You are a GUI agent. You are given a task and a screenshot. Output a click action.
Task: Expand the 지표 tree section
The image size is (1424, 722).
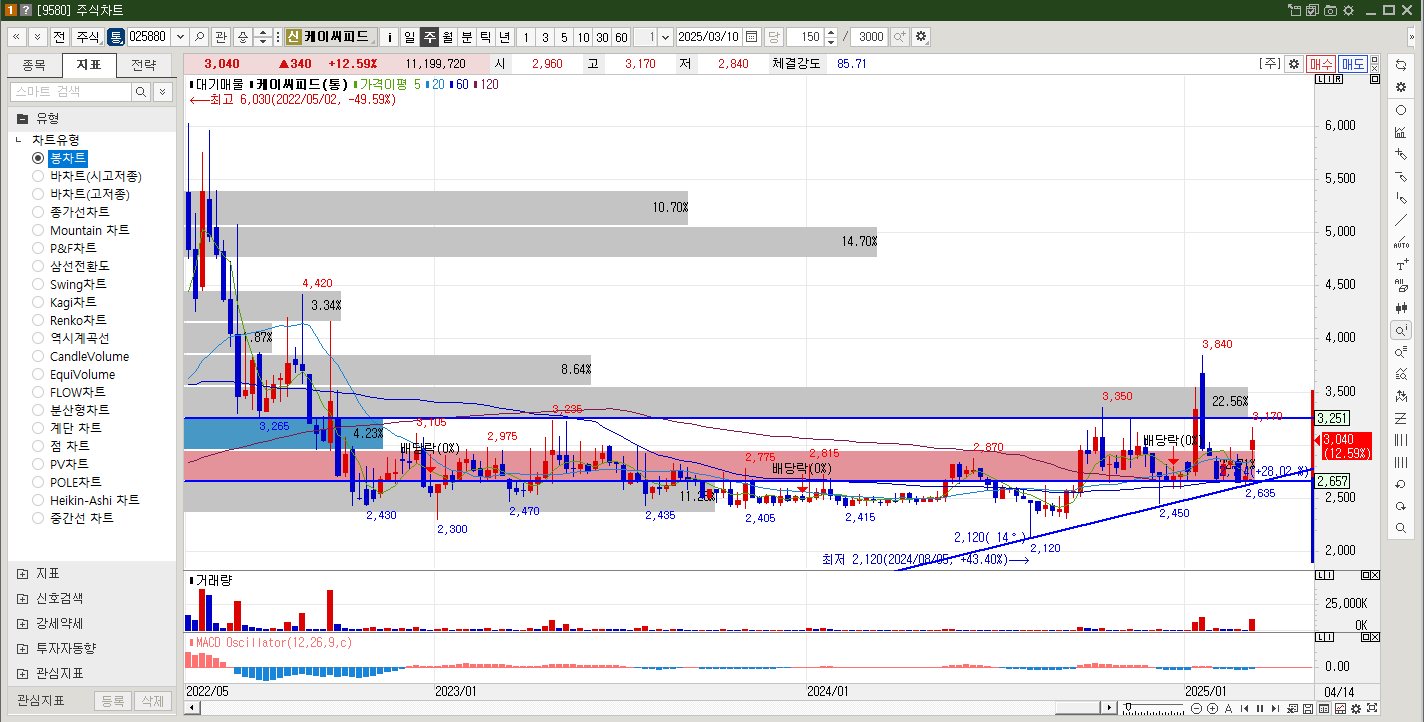[x=22, y=574]
